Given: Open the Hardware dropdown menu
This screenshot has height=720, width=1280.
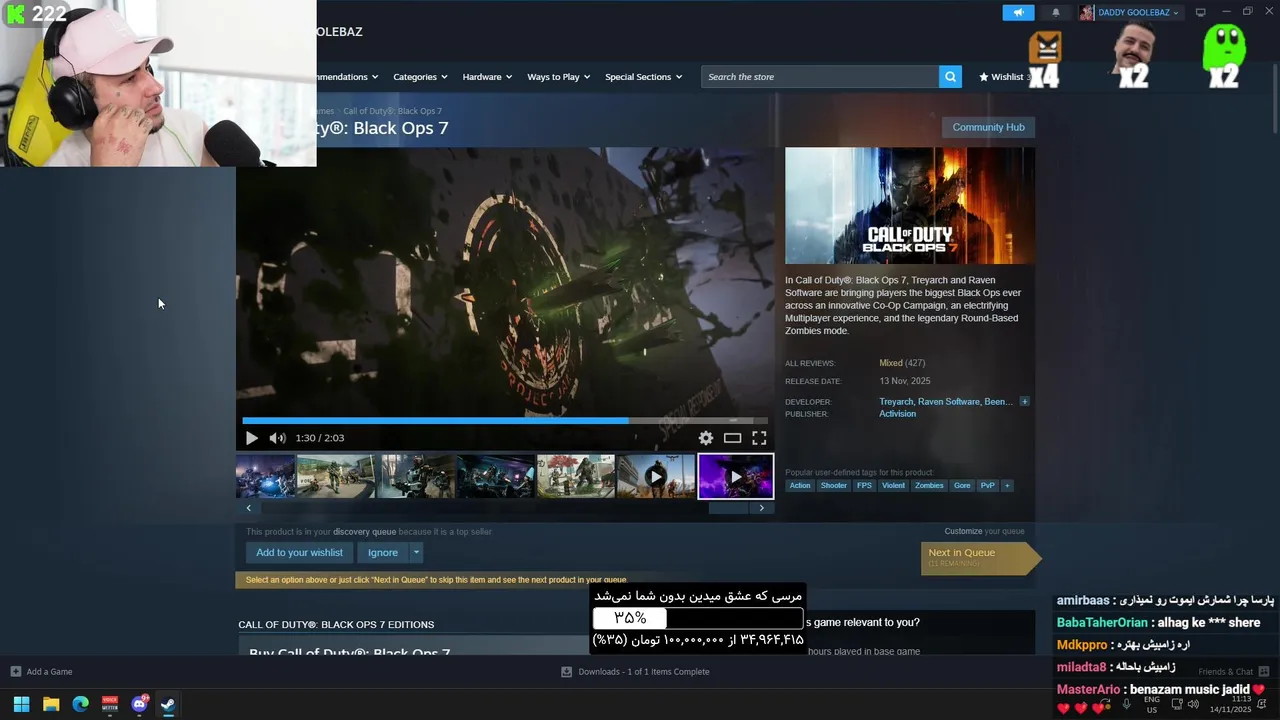Looking at the screenshot, I should coord(487,77).
